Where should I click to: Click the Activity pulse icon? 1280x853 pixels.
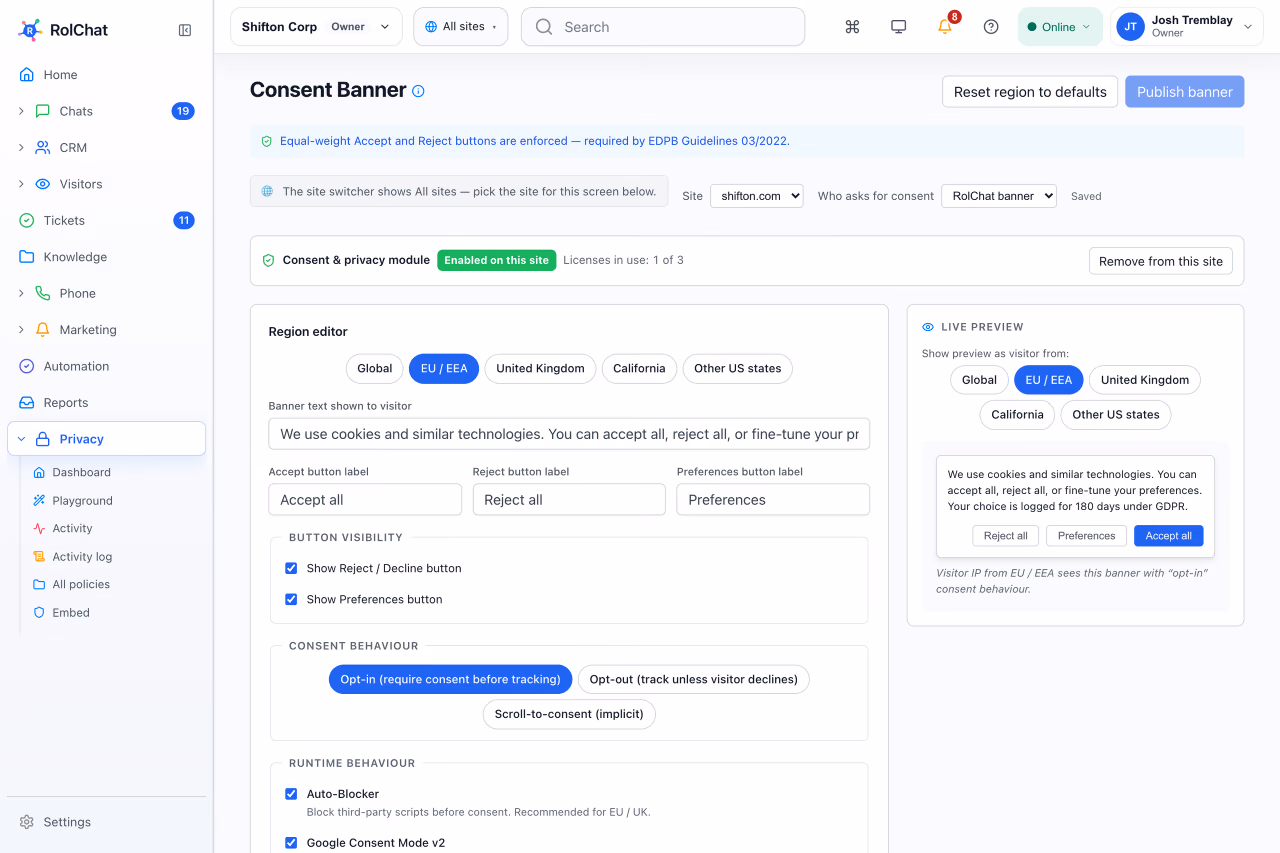(39, 528)
